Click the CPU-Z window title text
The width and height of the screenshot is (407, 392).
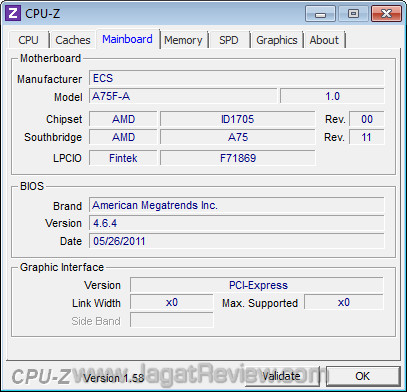(x=43, y=14)
